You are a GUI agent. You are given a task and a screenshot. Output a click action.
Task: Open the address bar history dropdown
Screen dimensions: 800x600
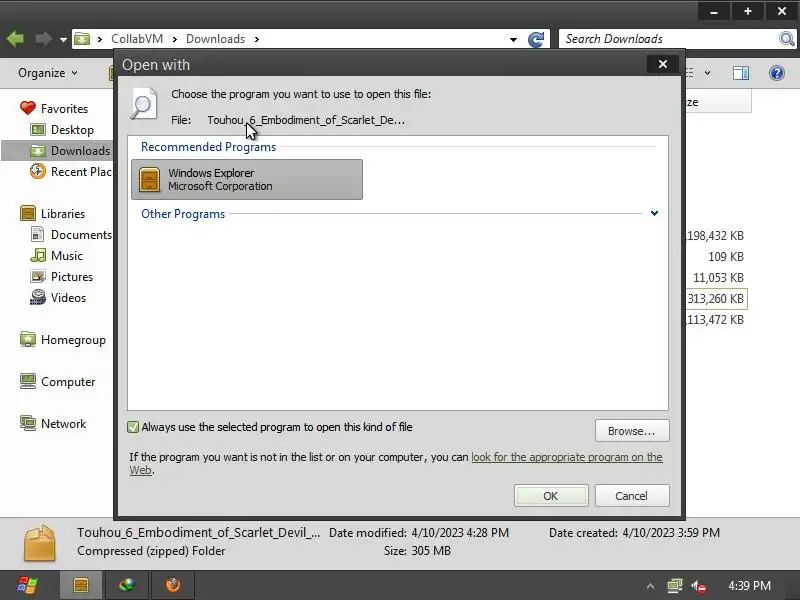pyautogui.click(x=513, y=39)
